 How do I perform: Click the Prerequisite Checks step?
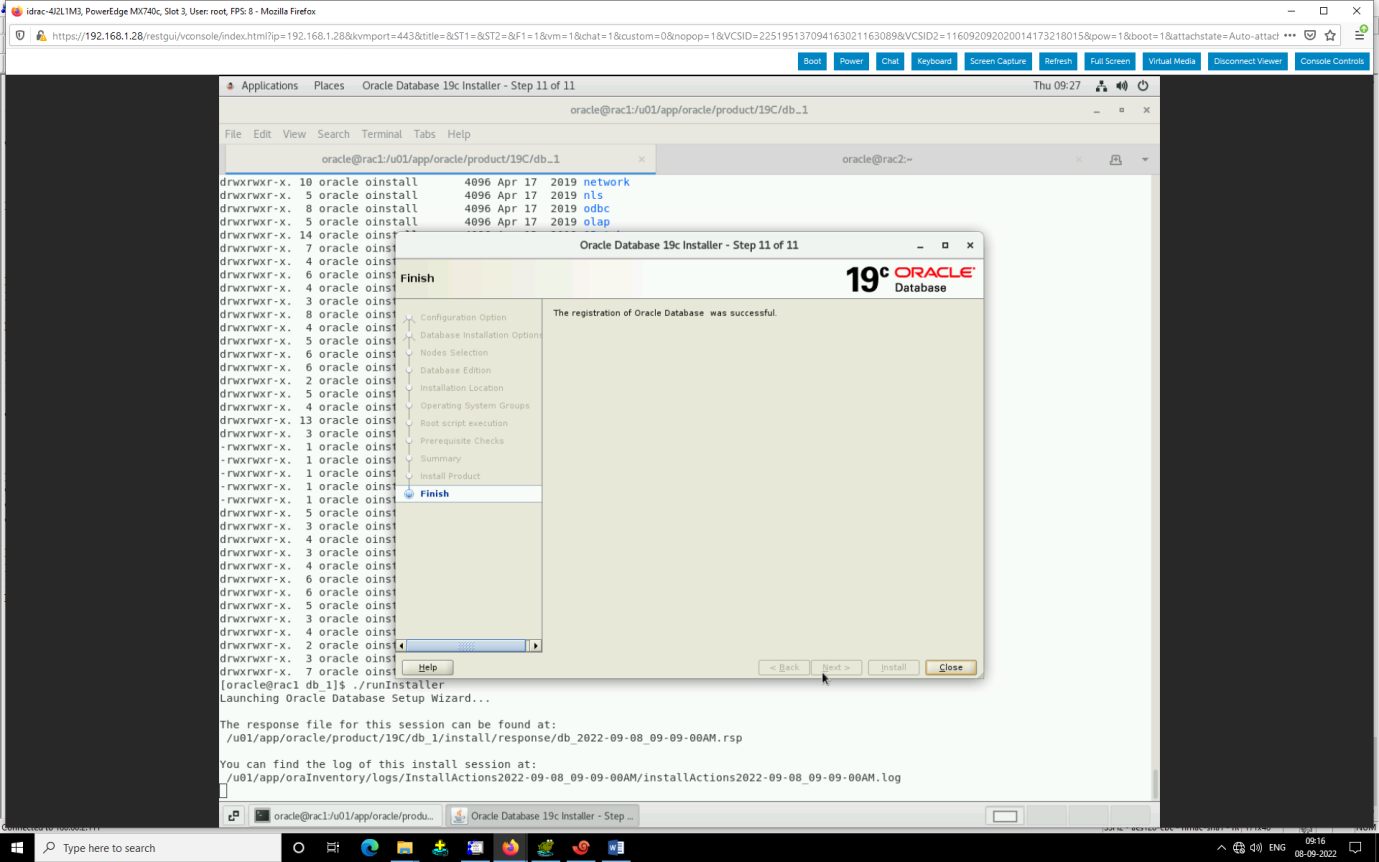tap(462, 441)
